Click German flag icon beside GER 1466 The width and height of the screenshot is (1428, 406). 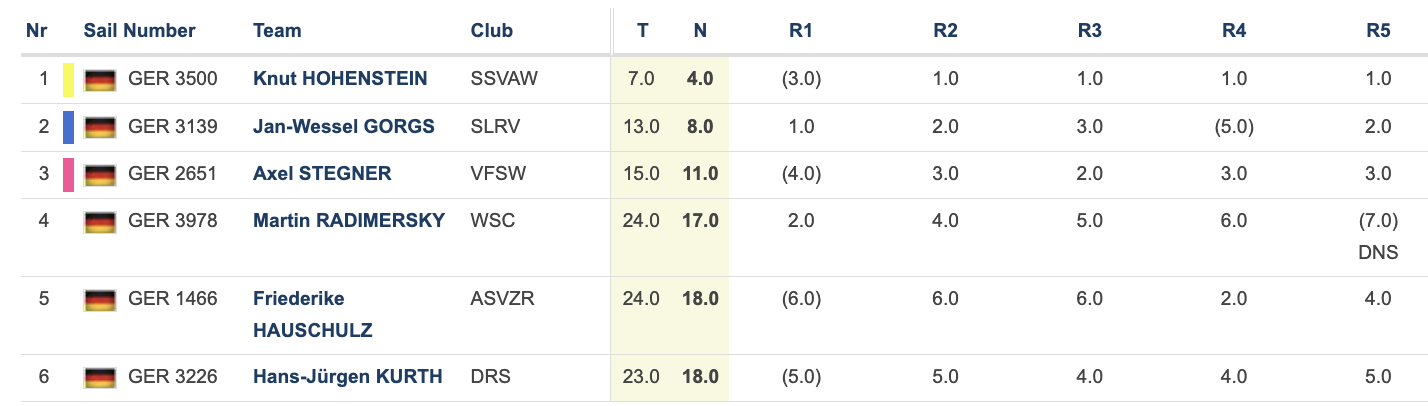[x=99, y=300]
